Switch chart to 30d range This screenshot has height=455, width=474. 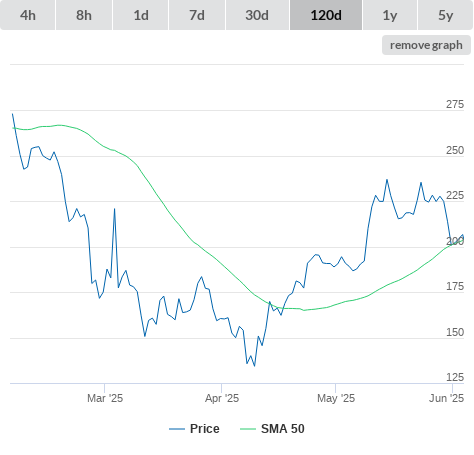click(x=257, y=15)
